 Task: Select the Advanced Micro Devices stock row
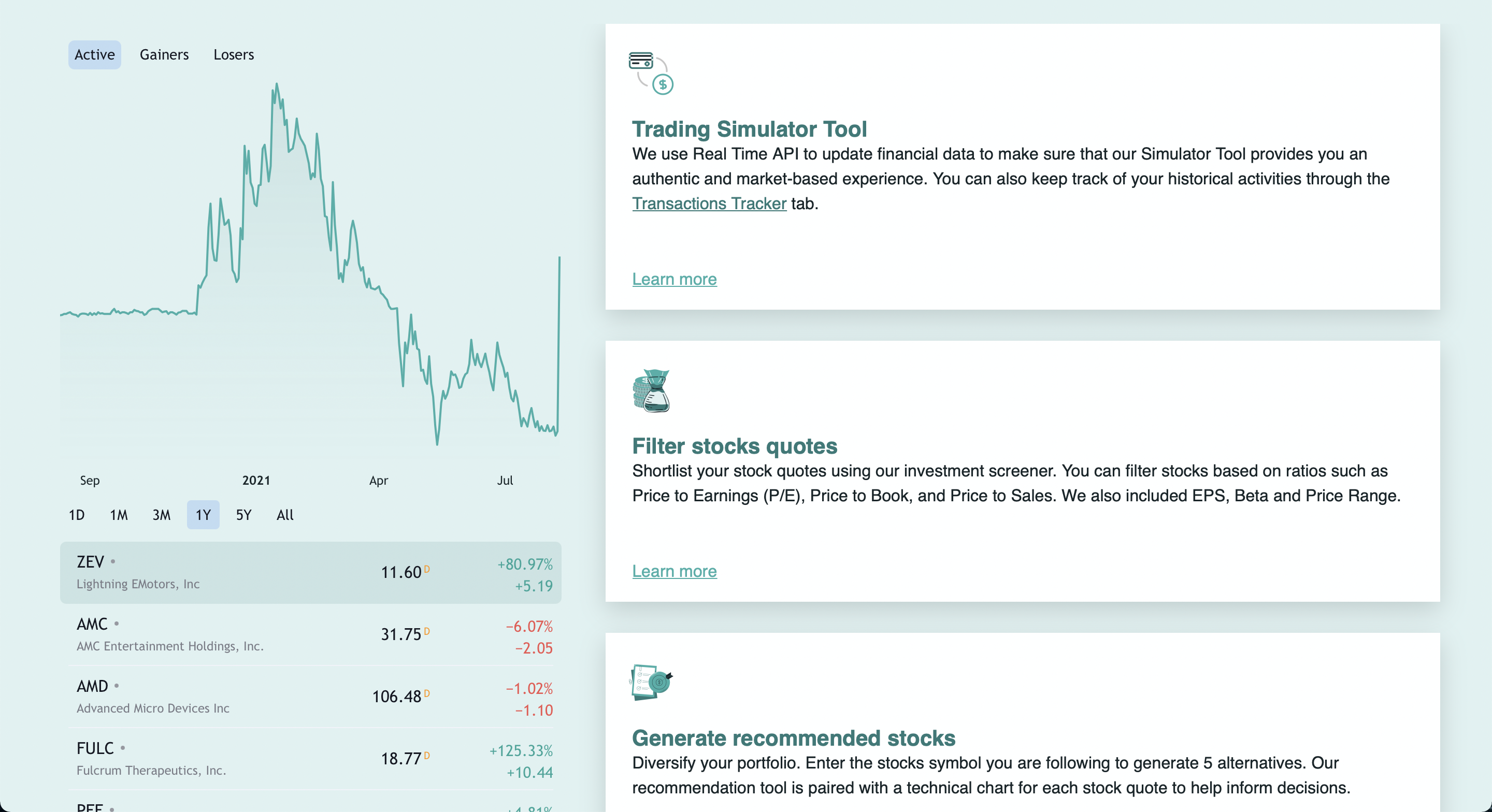tap(310, 697)
